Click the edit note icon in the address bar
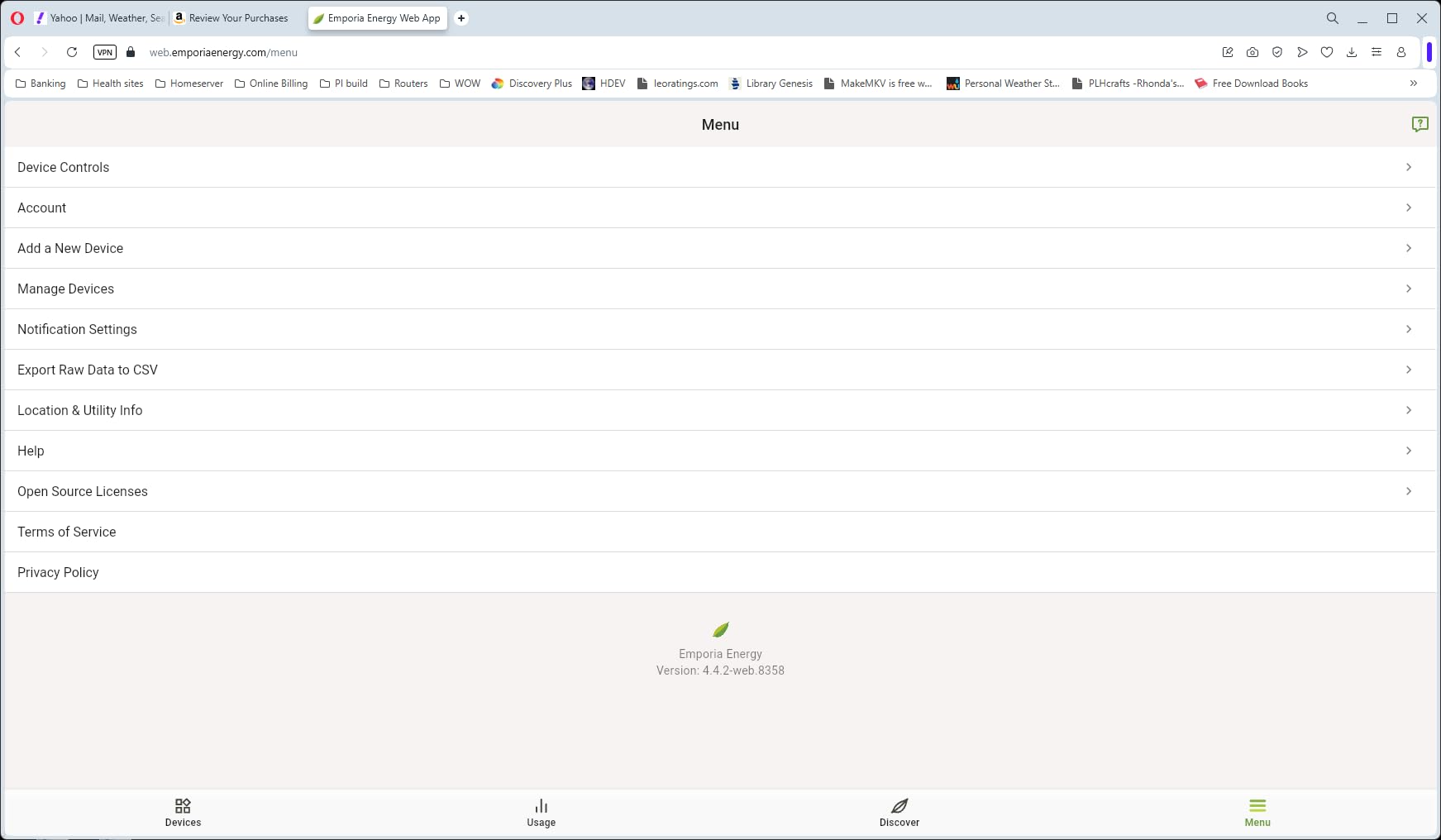1441x840 pixels. coord(1228,52)
